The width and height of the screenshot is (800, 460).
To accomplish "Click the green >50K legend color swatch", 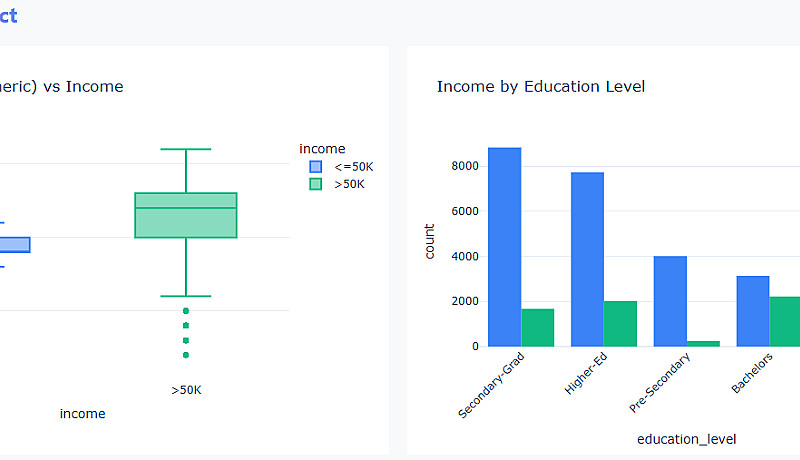I will pos(316,184).
